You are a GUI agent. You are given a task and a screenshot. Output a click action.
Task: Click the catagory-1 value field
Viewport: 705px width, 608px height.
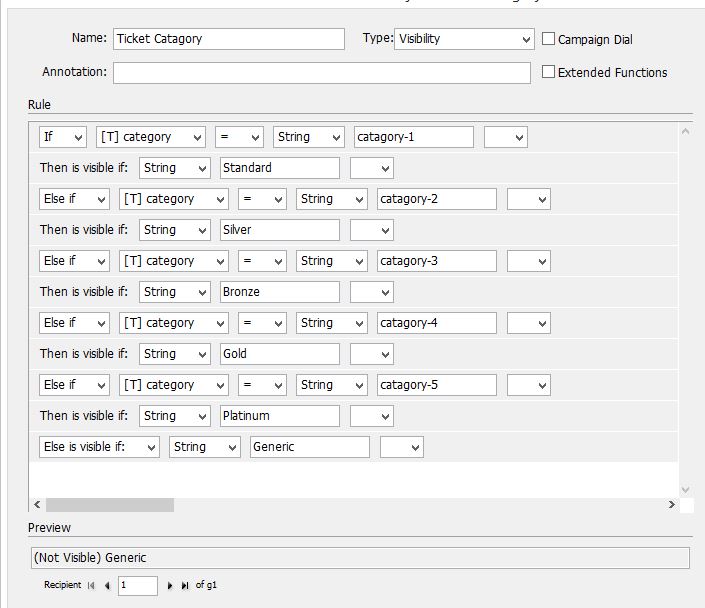pyautogui.click(x=414, y=137)
